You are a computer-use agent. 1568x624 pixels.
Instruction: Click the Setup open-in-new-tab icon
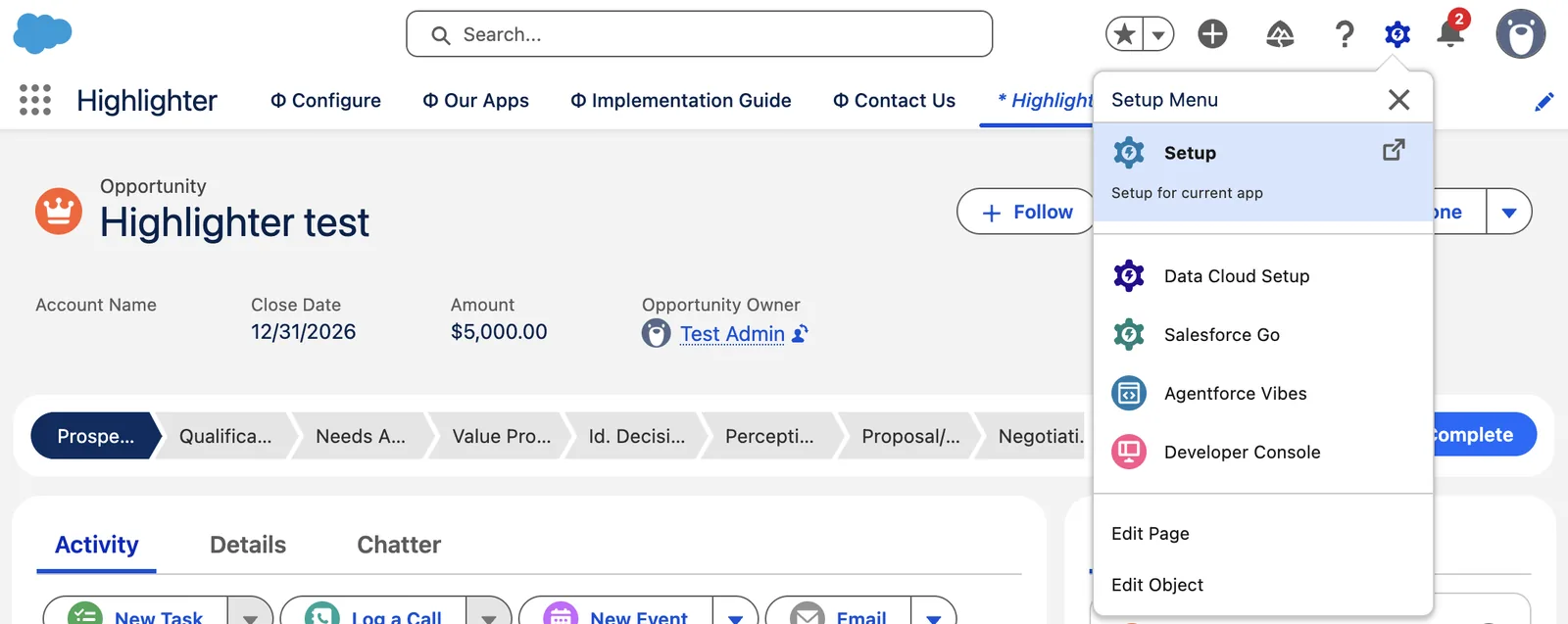1394,150
